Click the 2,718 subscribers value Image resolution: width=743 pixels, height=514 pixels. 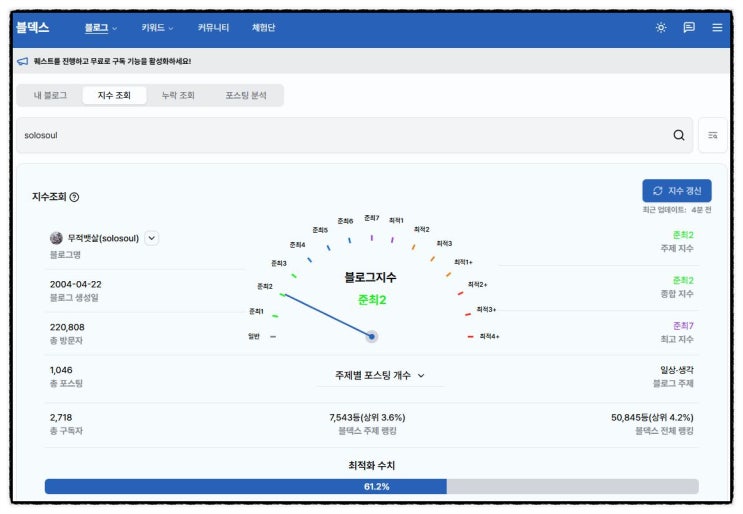[61, 417]
